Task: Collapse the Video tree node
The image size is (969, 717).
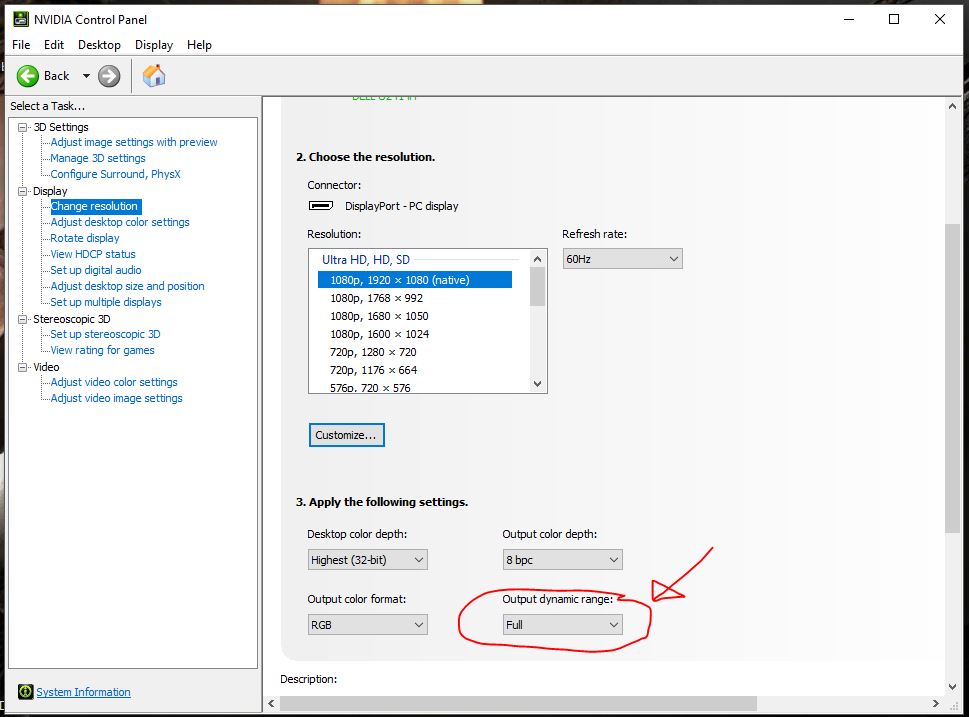Action: coord(23,367)
